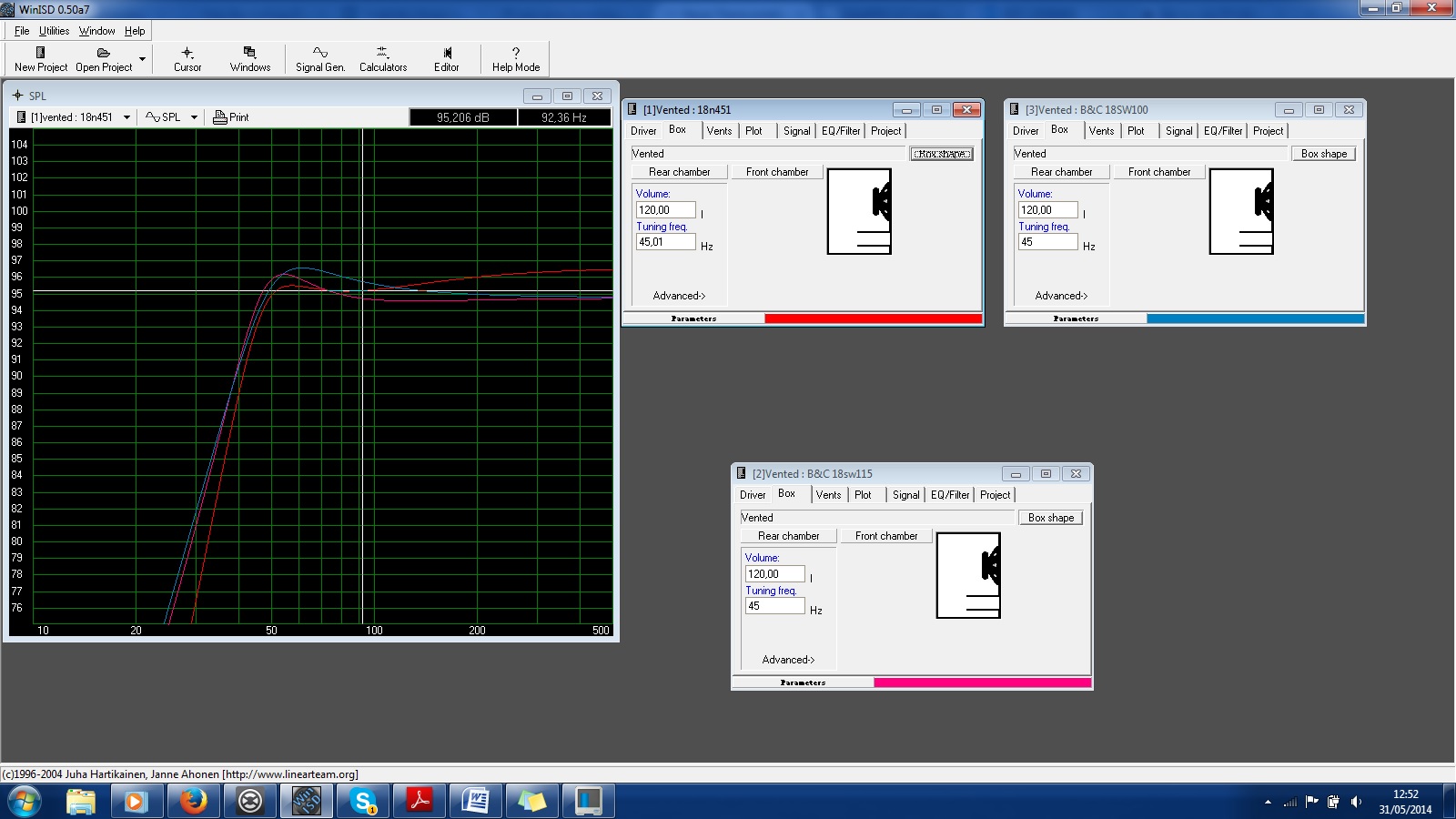Open the Windows toolbar button
Image resolution: width=1456 pixels, height=819 pixels.
tap(249, 58)
